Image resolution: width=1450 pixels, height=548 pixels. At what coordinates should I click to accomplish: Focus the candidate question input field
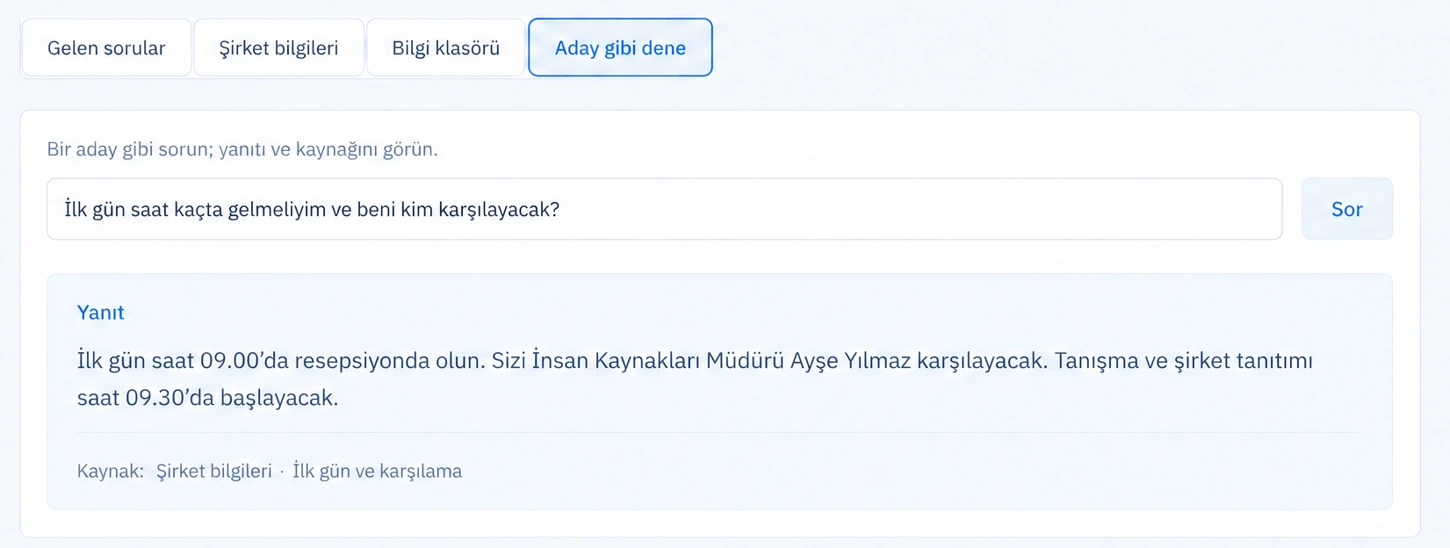tap(664, 209)
